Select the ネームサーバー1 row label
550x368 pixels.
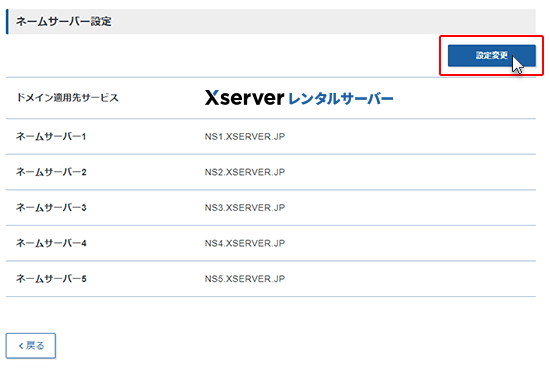point(51,136)
